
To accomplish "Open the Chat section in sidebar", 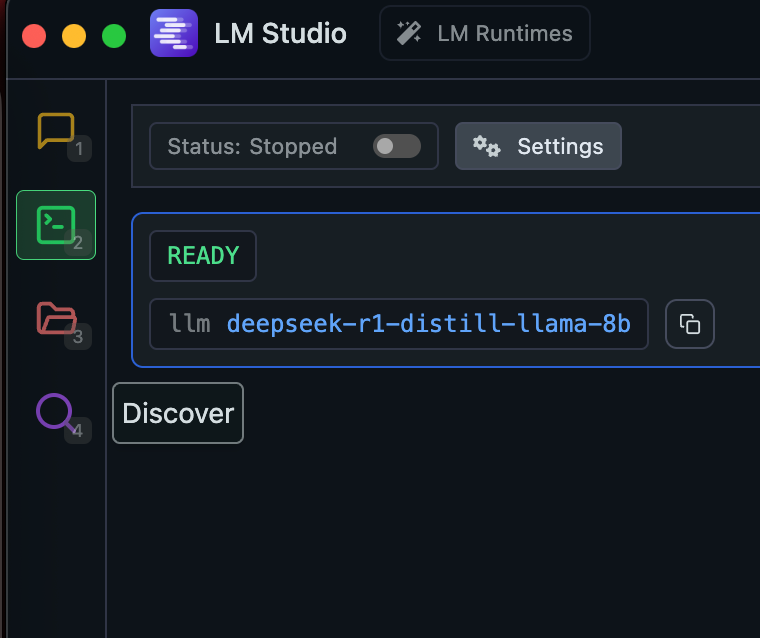I will pos(56,130).
